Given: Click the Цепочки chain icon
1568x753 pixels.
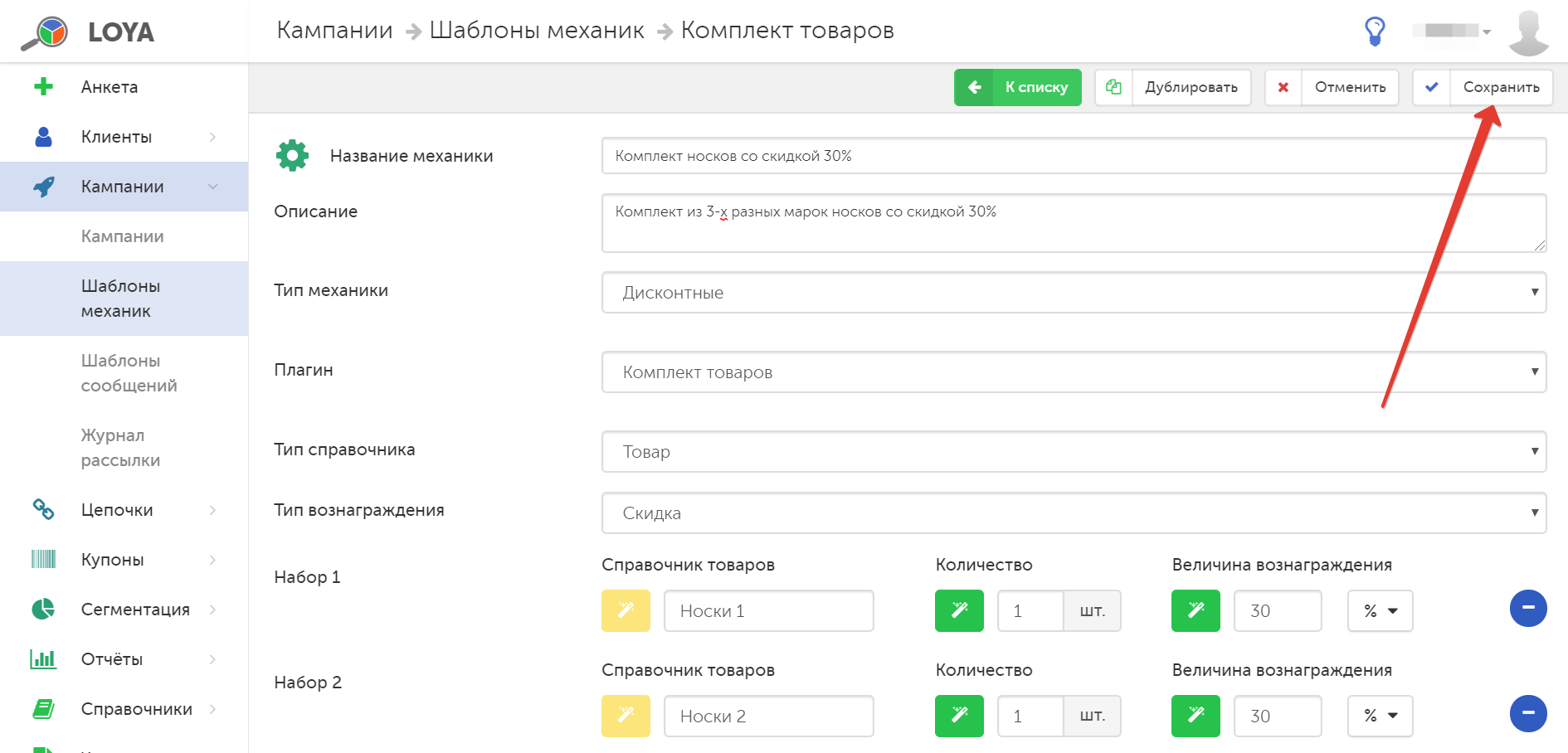Looking at the screenshot, I should pyautogui.click(x=44, y=509).
